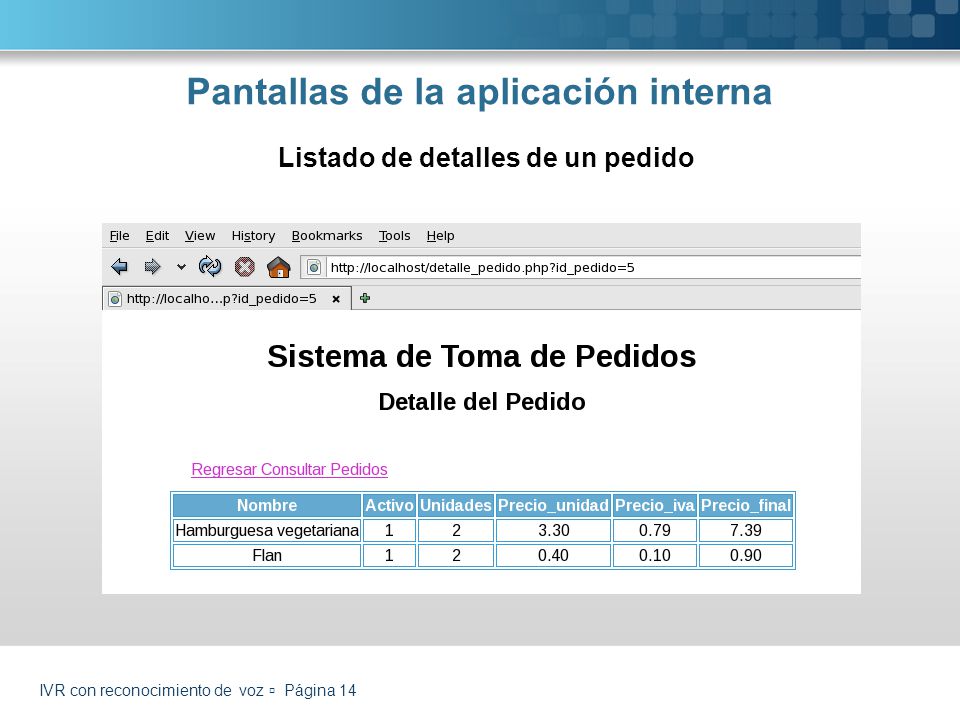
Task: Click the 0.79 IVA price cell
Action: click(x=655, y=531)
